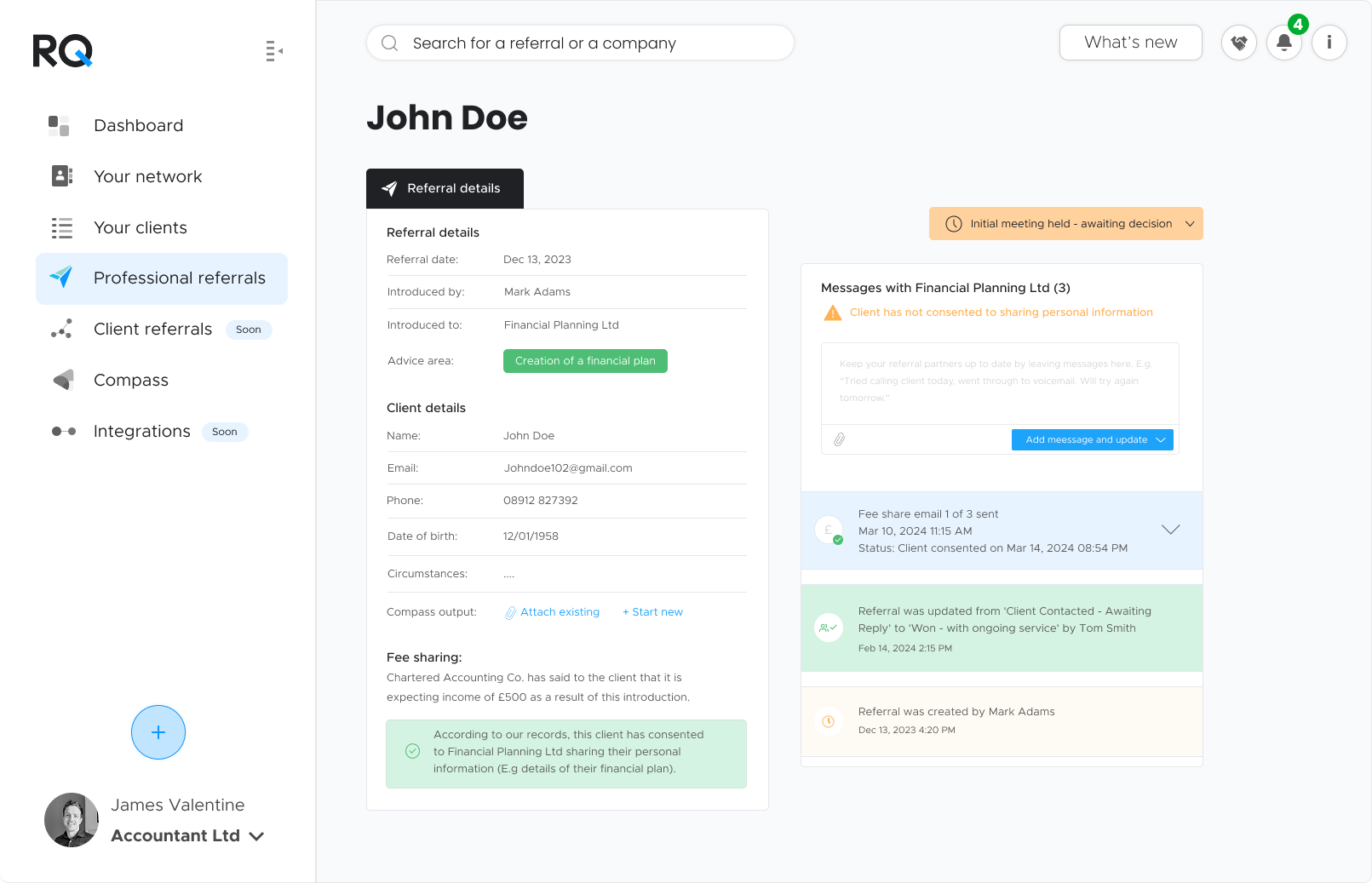The width and height of the screenshot is (1372, 883).
Task: Click 'Attach existing' for Compass output
Action: click(x=560, y=611)
